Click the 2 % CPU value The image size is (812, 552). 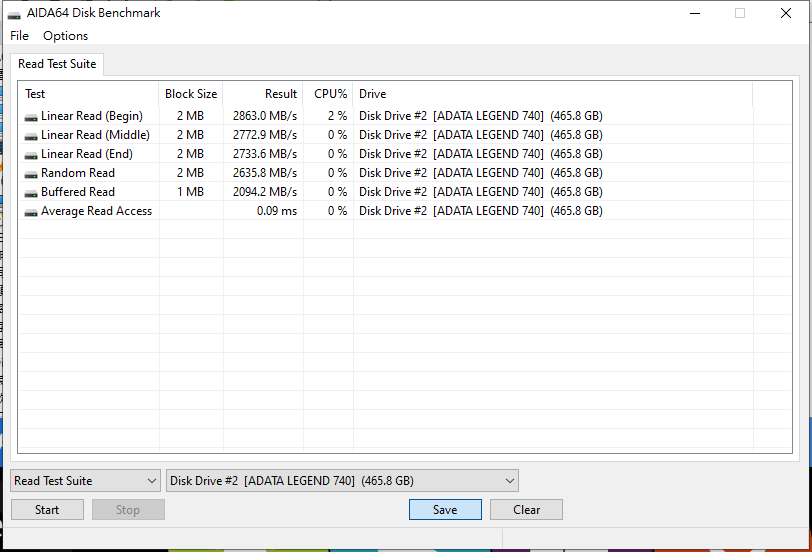pyautogui.click(x=337, y=116)
